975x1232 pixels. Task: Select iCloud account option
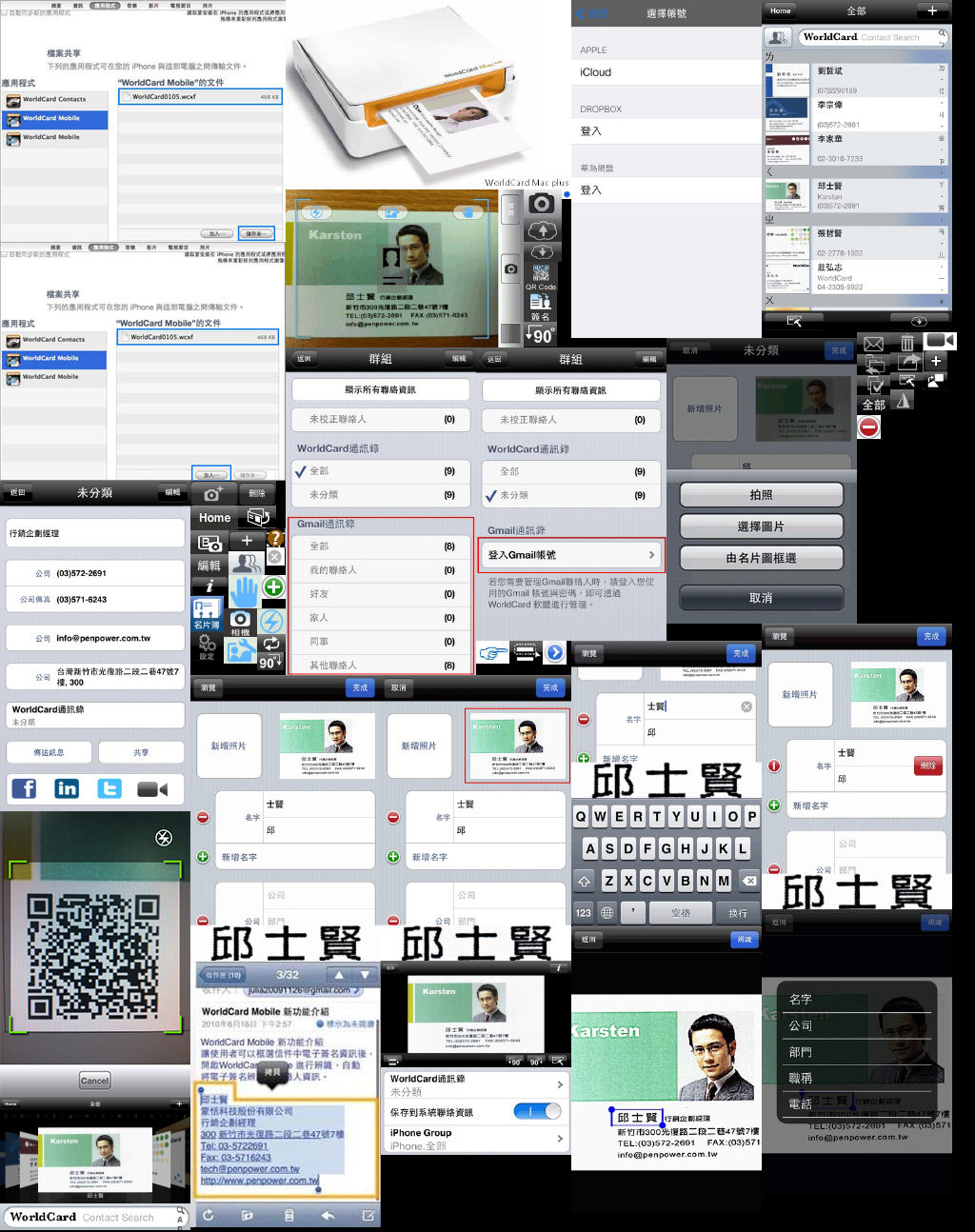click(666, 72)
